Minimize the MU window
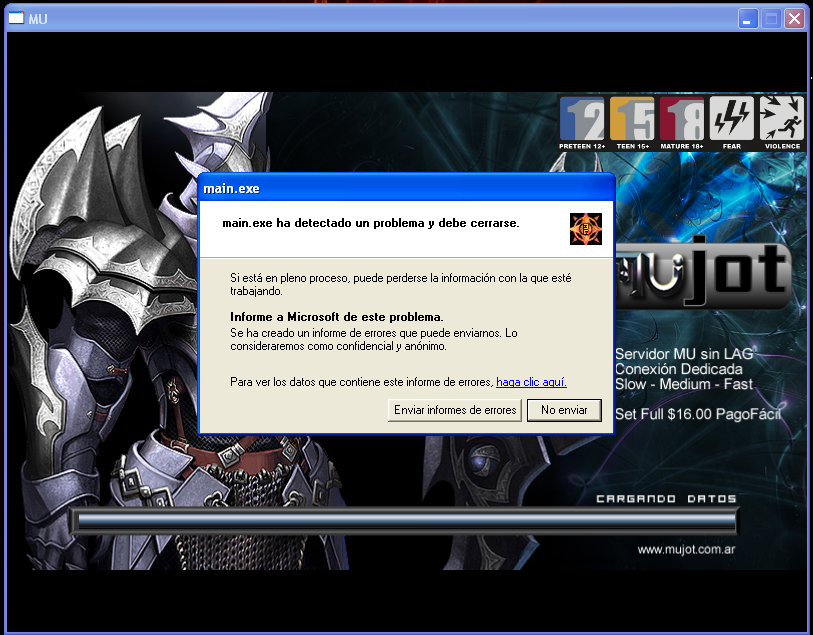 pyautogui.click(x=747, y=17)
